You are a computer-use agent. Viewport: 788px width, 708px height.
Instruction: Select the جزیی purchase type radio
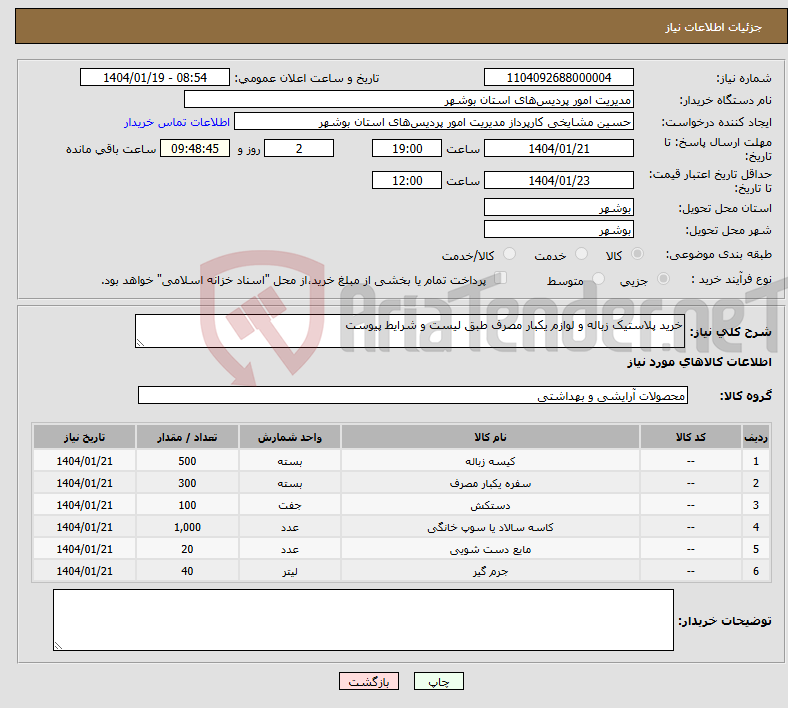661,280
